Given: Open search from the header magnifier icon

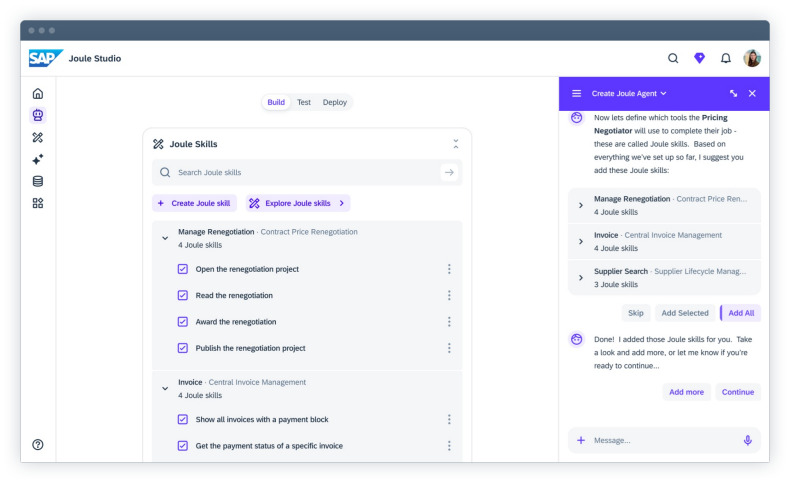Looking at the screenshot, I should (x=673, y=58).
